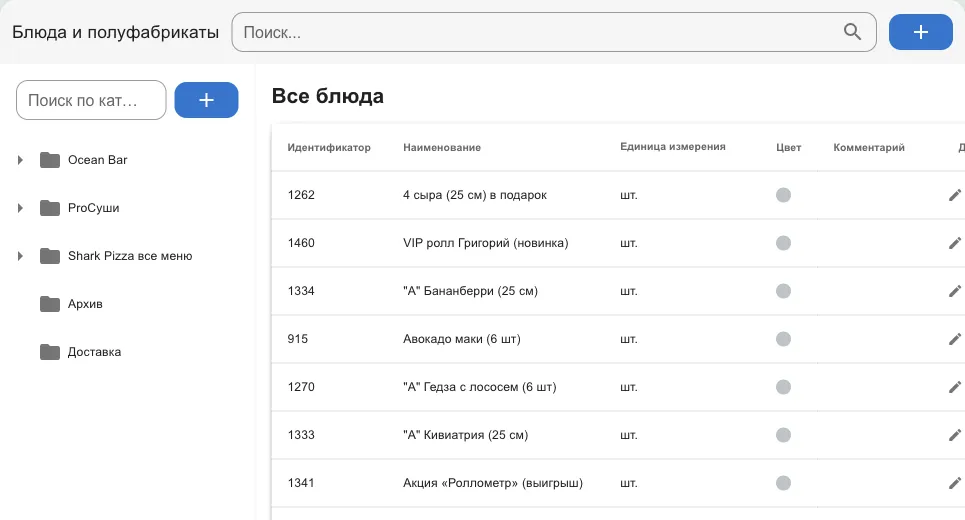Edit the 4 сыра (25 см) row
The height and width of the screenshot is (520, 965).
955,195
